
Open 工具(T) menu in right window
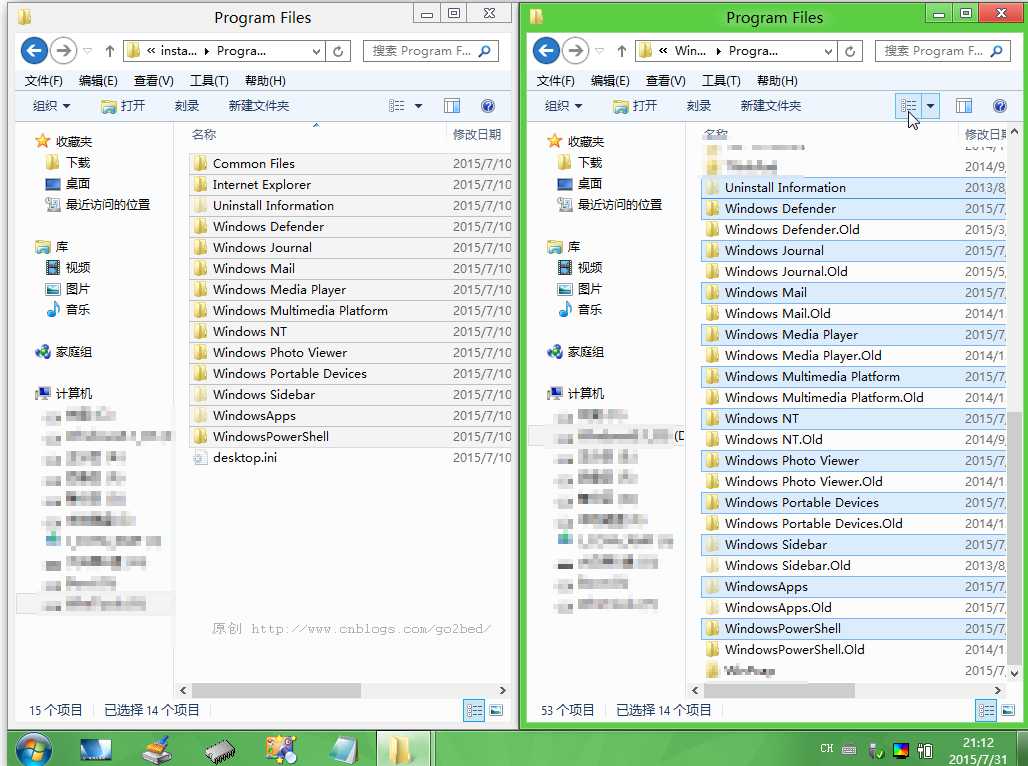coord(721,81)
